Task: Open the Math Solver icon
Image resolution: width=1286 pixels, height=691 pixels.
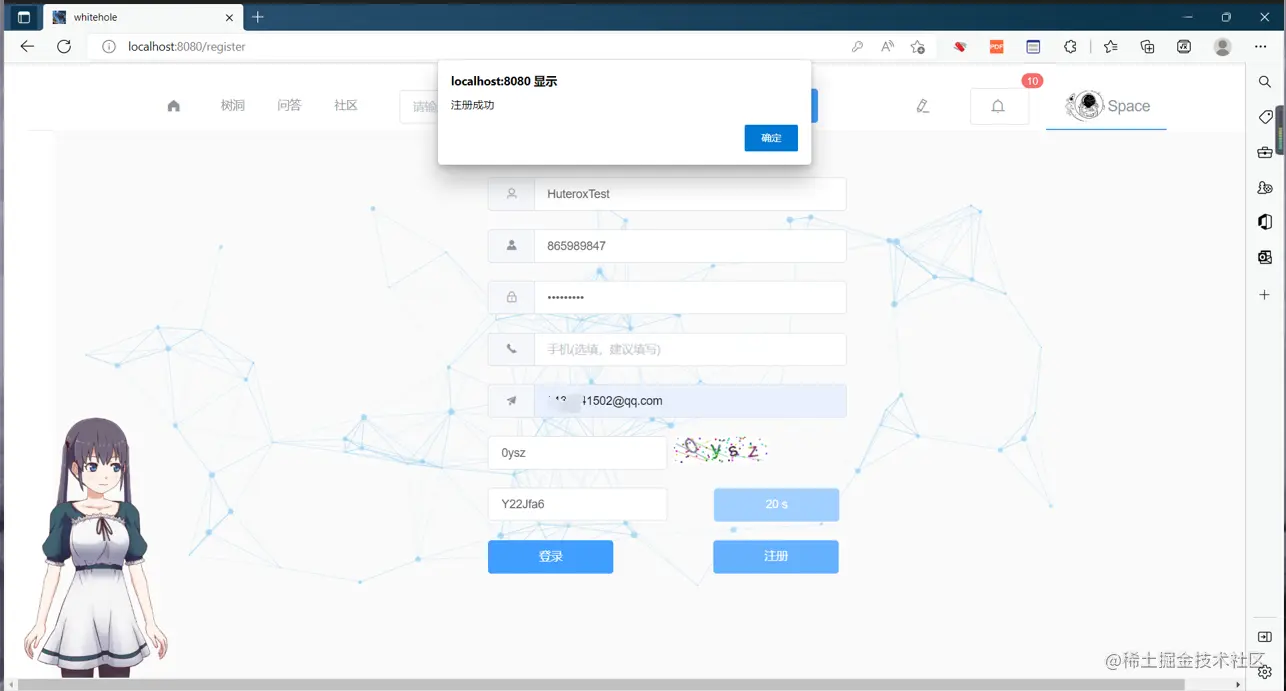Action: 1184,46
